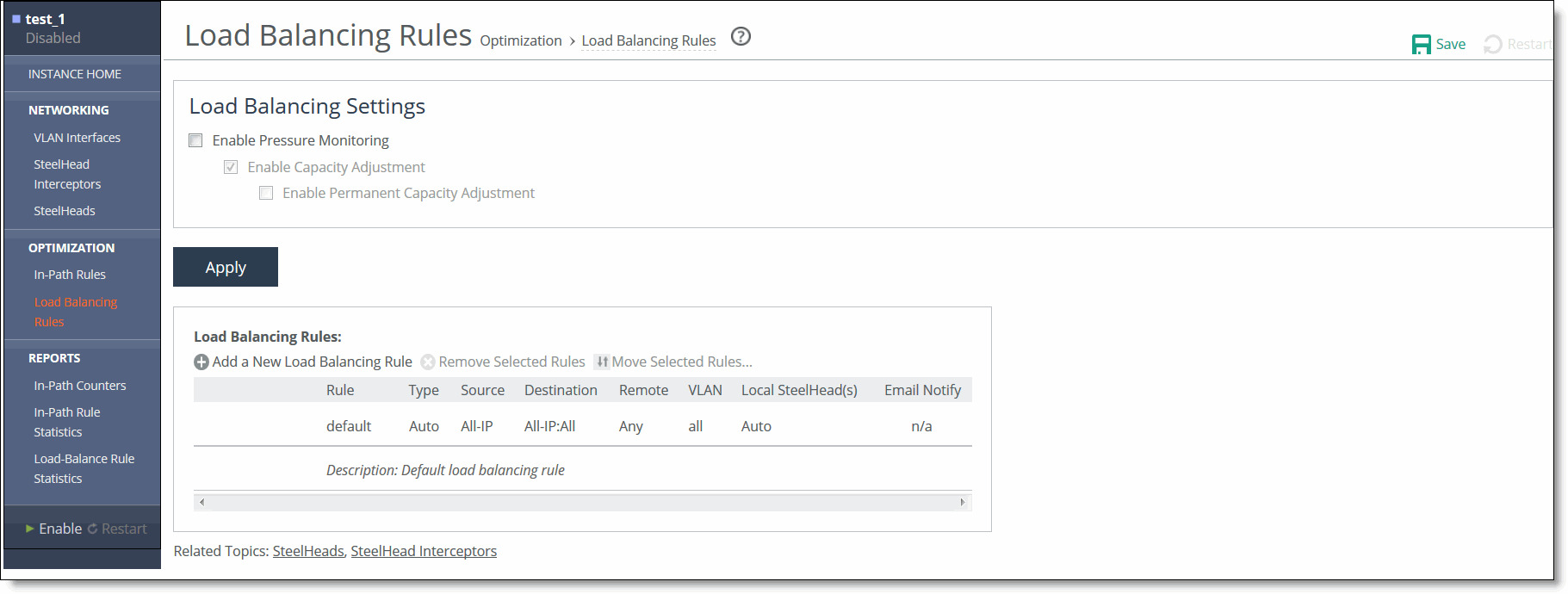Enable Pressure Monitoring checkbox
The height and width of the screenshot is (594, 1568).
(x=196, y=140)
